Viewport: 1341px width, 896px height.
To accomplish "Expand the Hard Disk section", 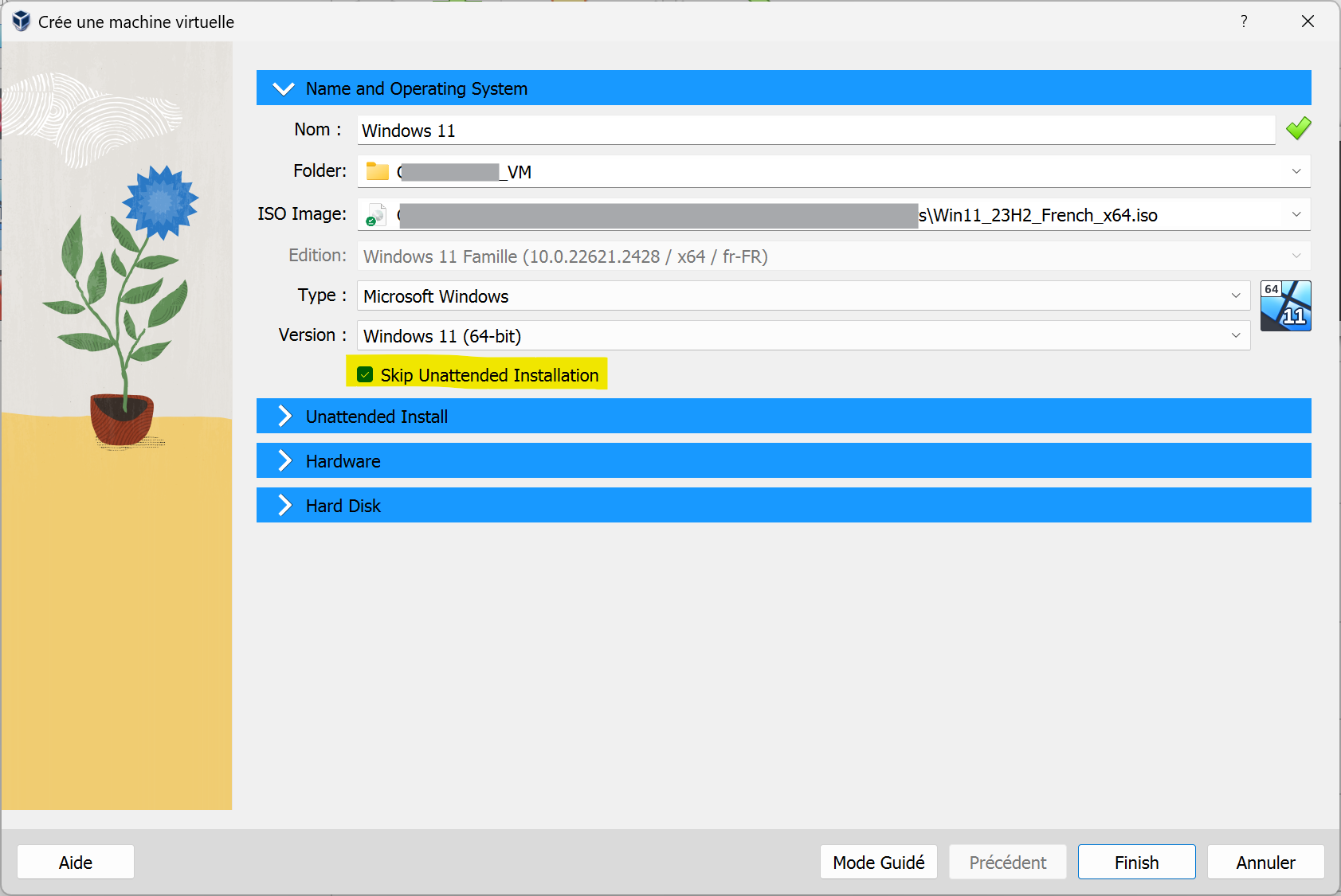I will [284, 506].
